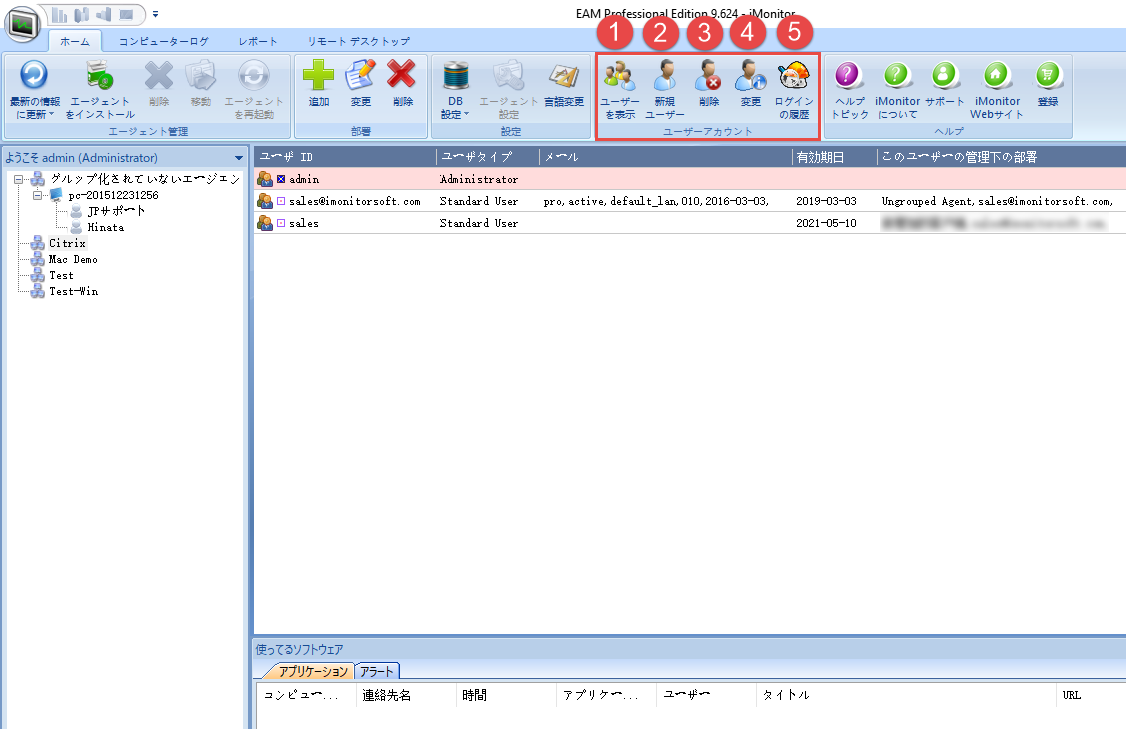This screenshot has width=1126, height=729.
Task: Select the JPサポート tree item
Action: 116,211
